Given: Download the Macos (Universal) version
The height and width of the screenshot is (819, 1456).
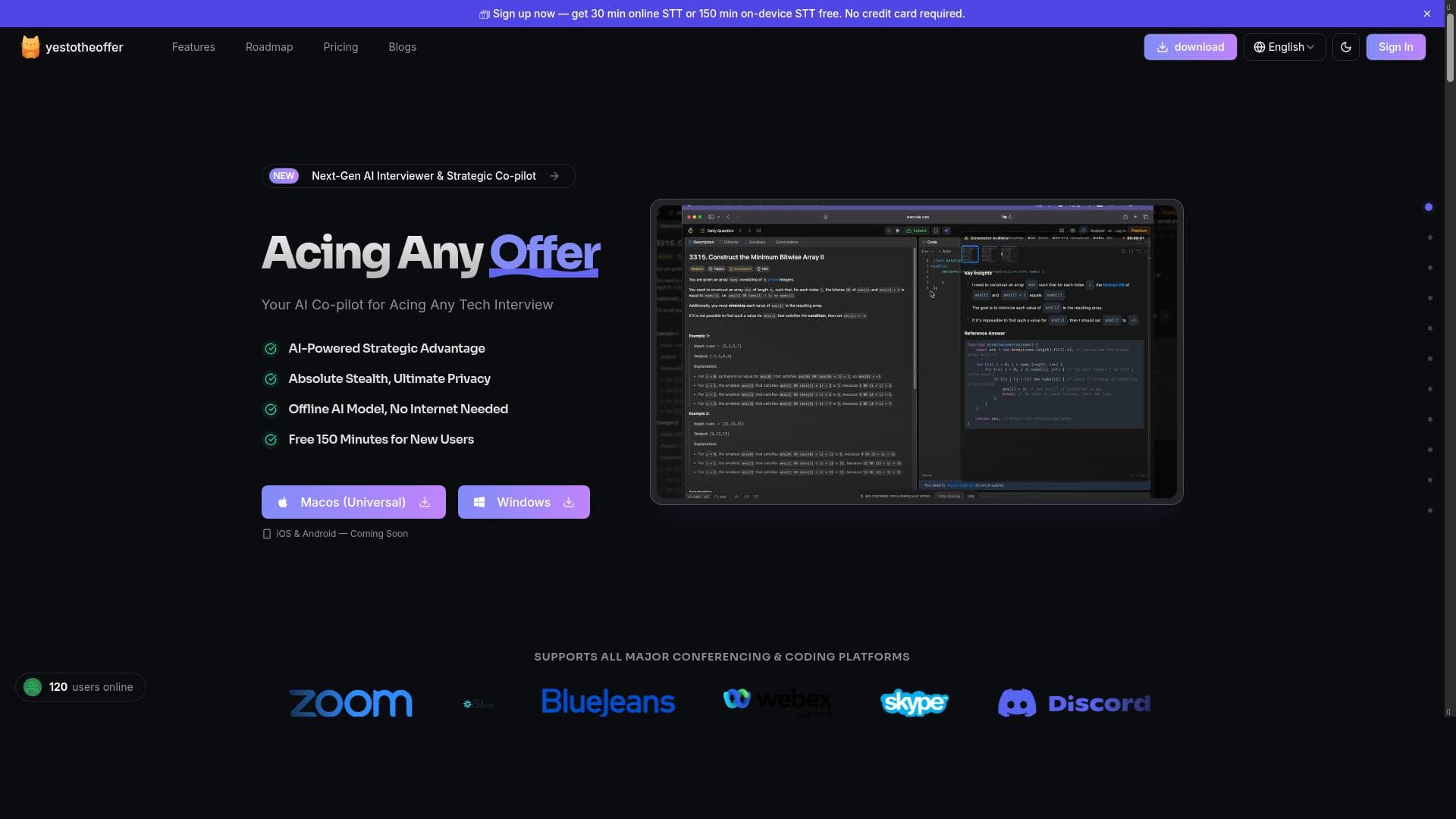Looking at the screenshot, I should pyautogui.click(x=353, y=502).
